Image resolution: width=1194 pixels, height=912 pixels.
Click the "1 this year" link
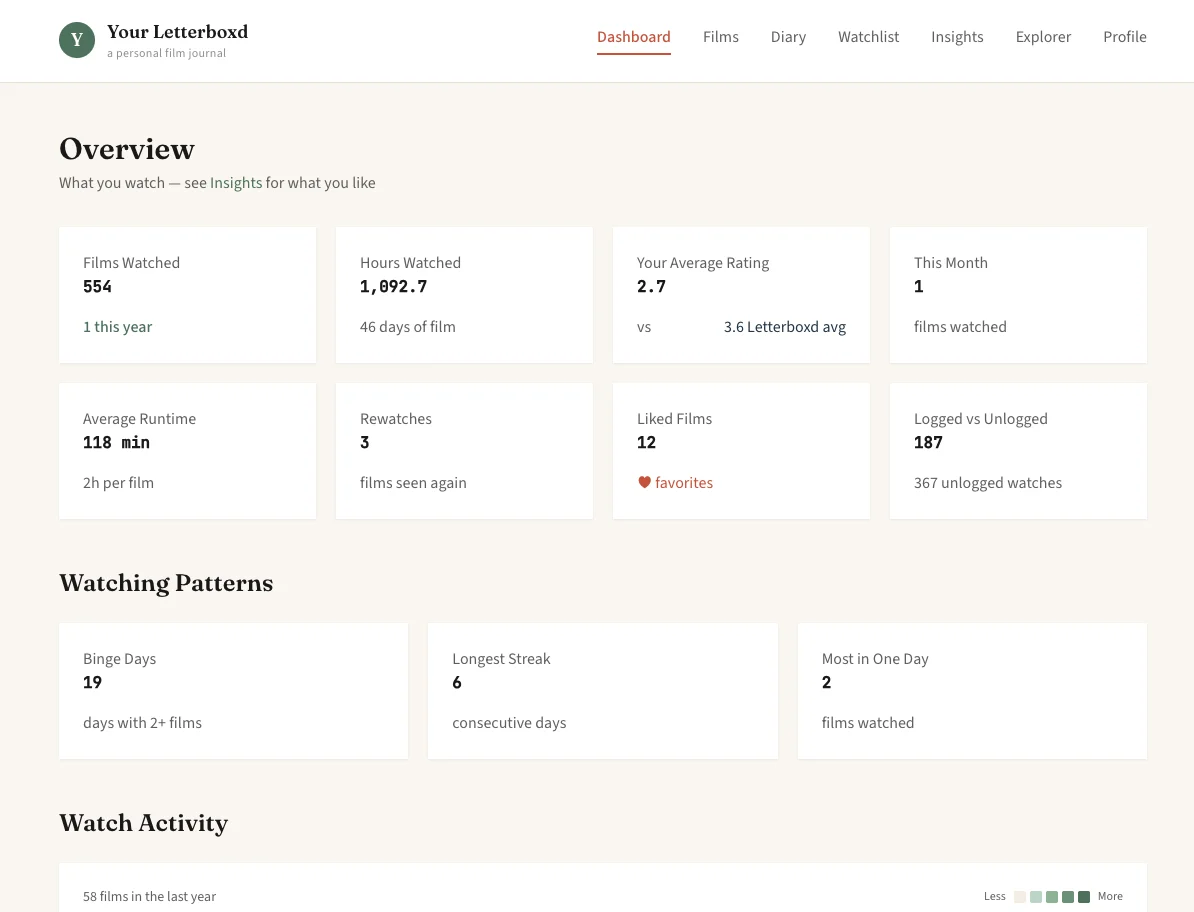coord(117,327)
